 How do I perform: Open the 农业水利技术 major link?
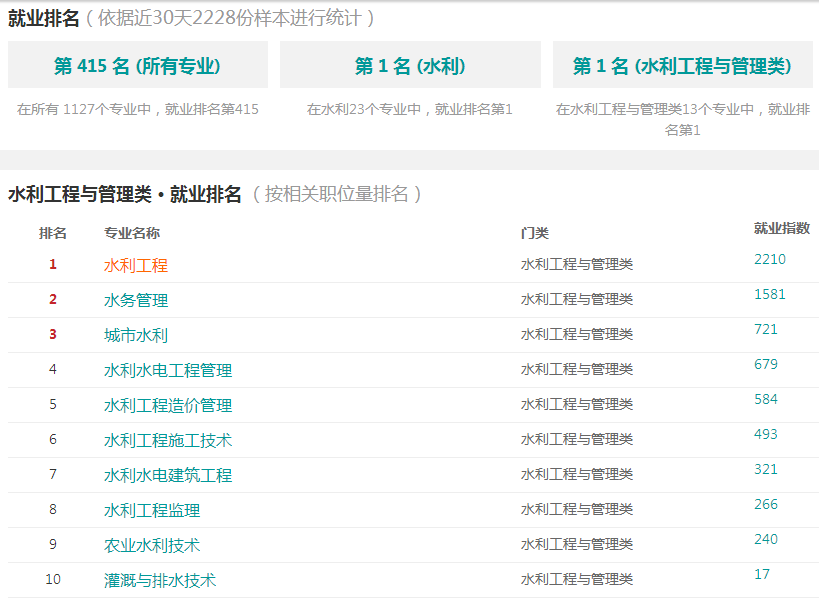pos(152,545)
